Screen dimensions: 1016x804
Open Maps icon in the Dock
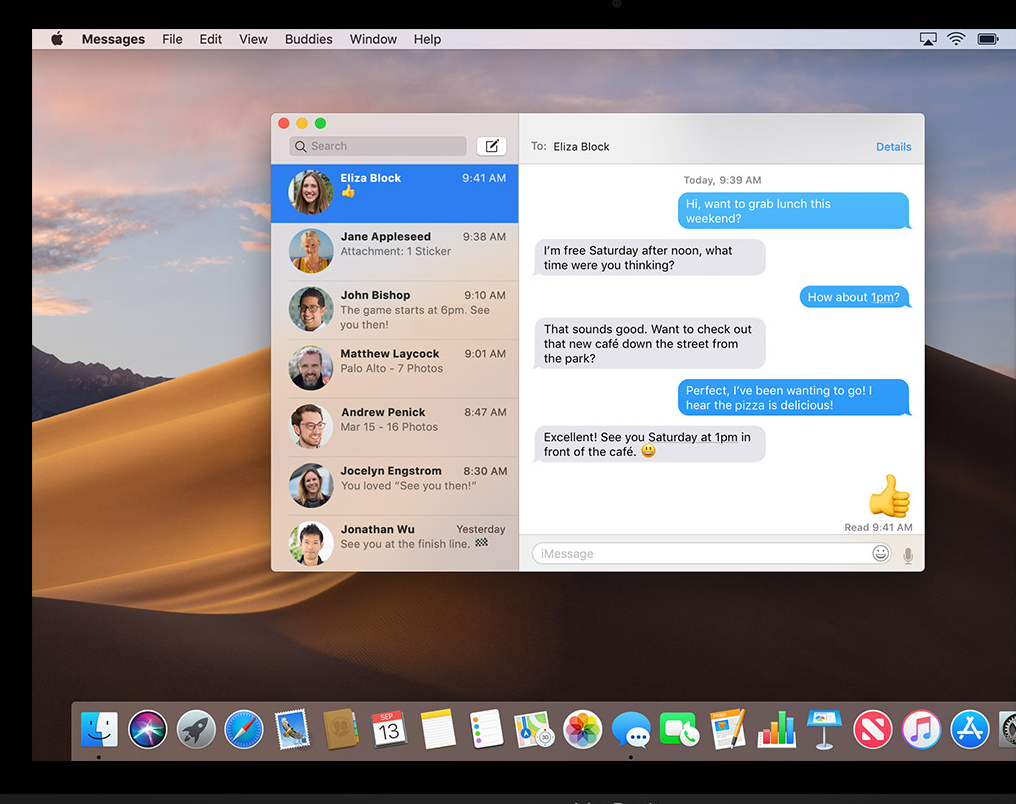(x=534, y=729)
